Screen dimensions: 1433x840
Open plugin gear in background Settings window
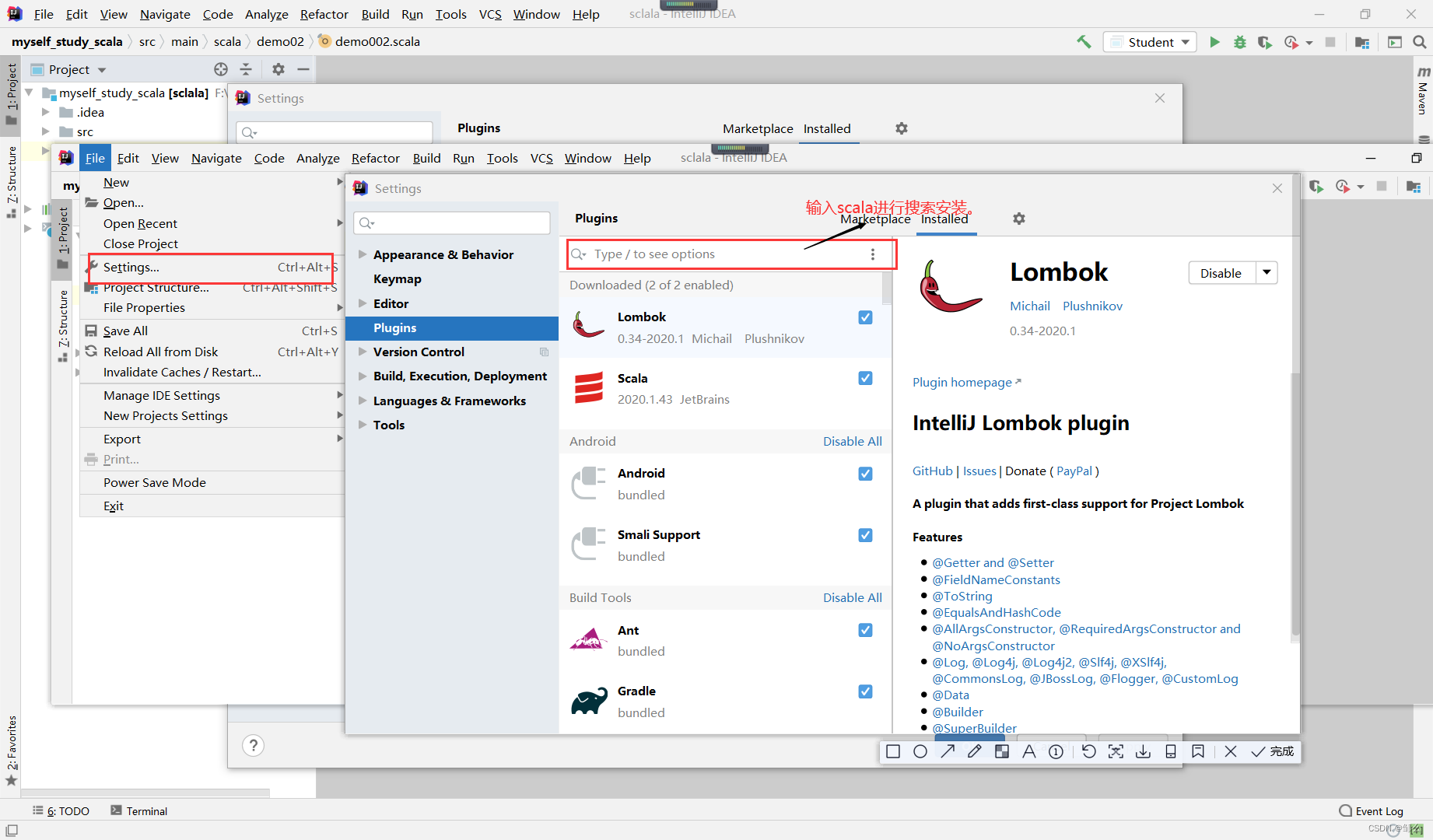(x=902, y=128)
